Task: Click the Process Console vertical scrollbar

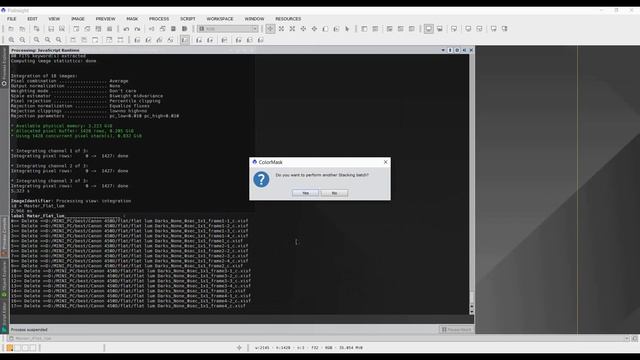Action: (x=472, y=184)
